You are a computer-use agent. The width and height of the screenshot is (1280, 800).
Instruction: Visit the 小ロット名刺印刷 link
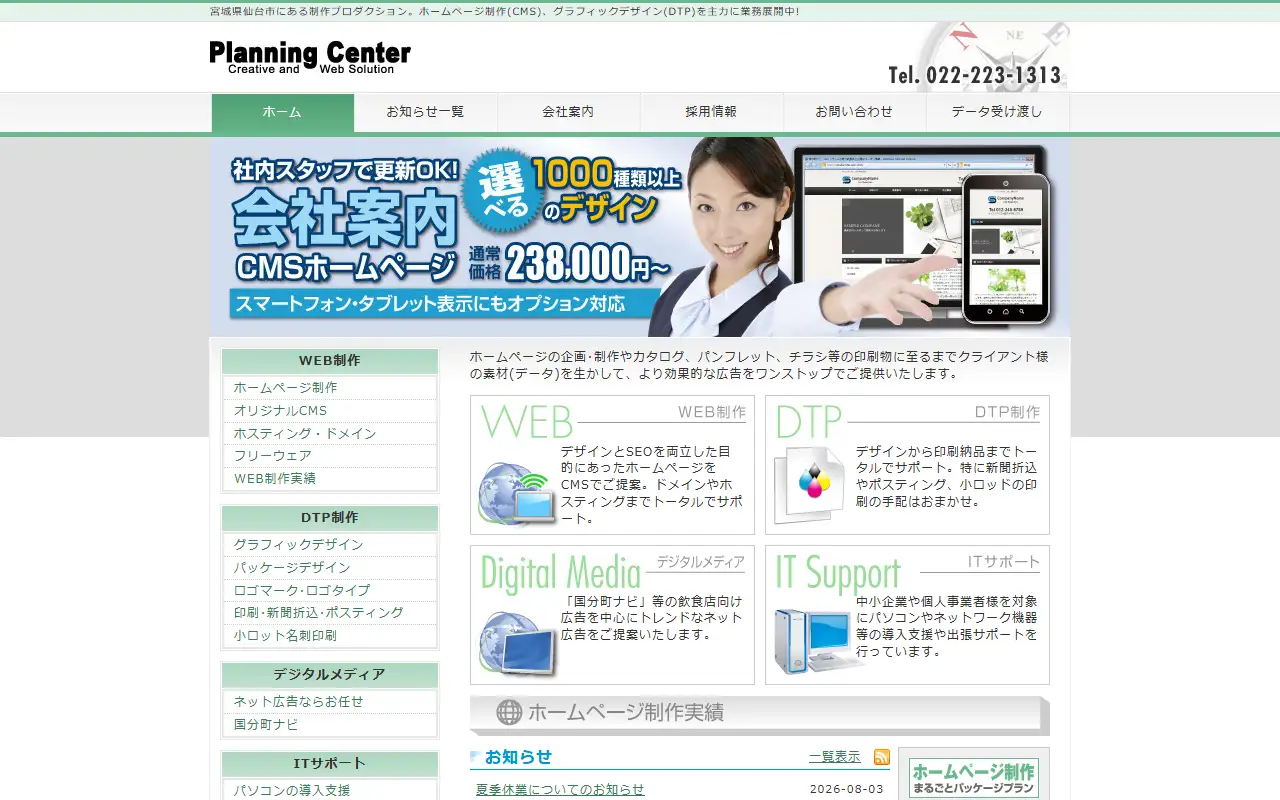click(330, 636)
